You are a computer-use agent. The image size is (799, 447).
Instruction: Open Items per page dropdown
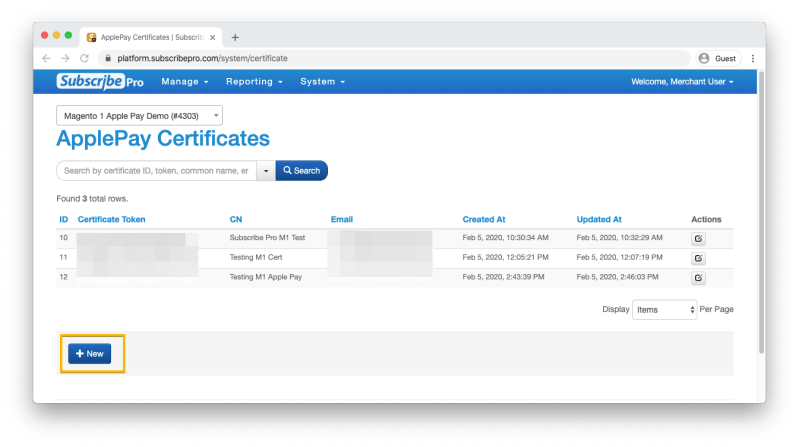click(664, 310)
